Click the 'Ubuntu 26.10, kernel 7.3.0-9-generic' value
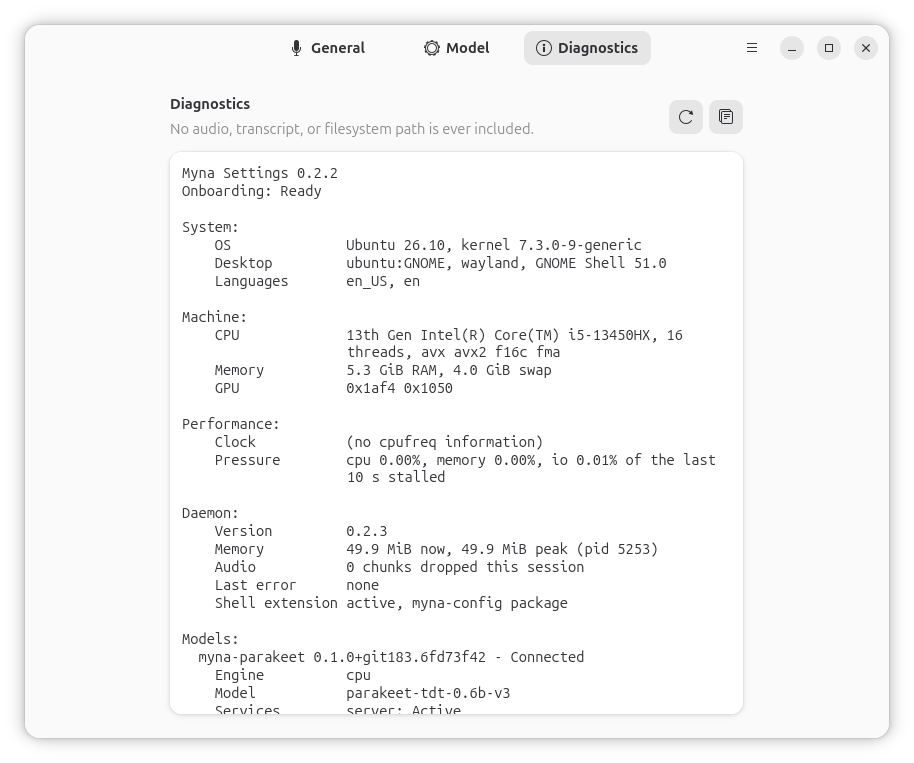Viewport: 914px width, 763px height. (494, 245)
